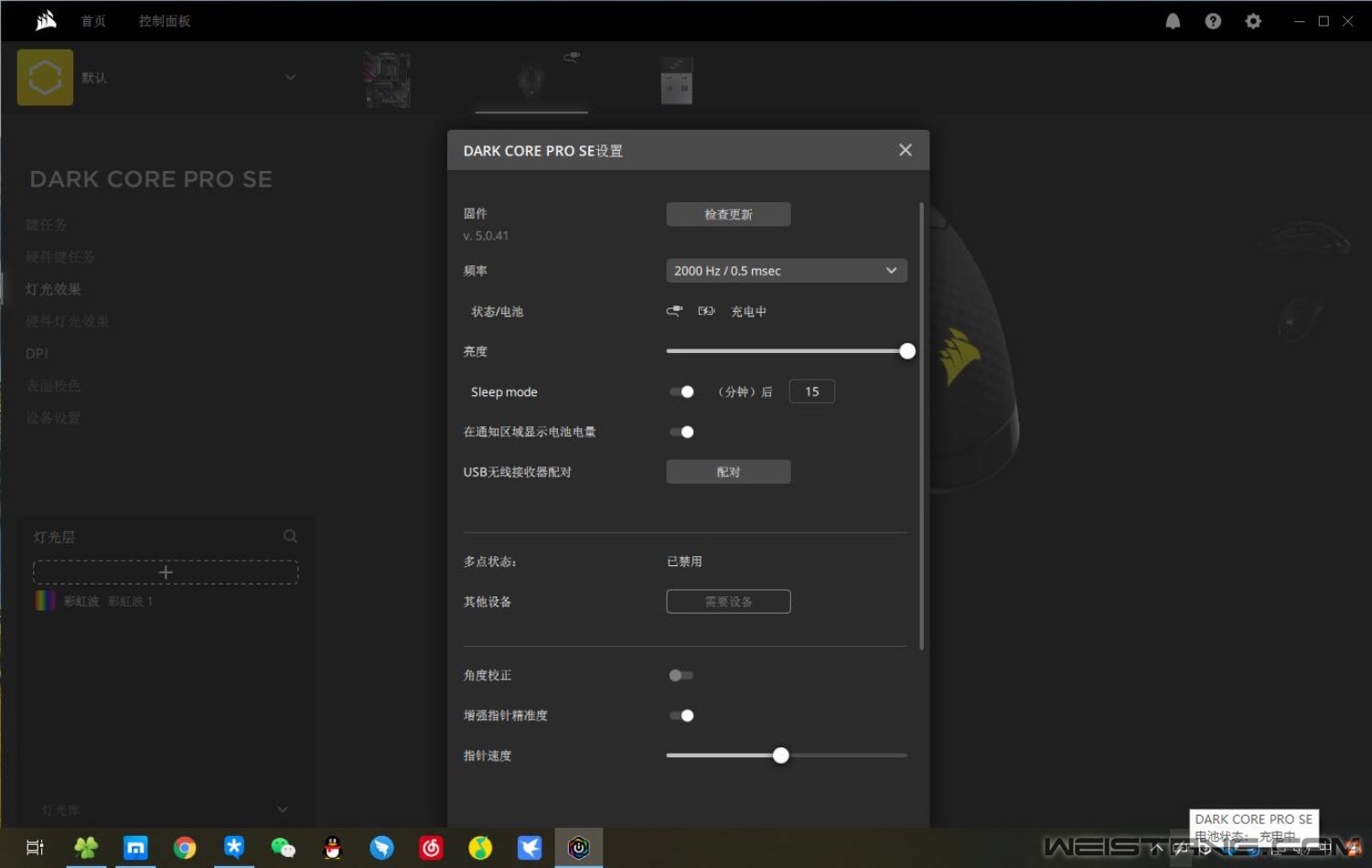Expand the 默认 profile dropdown chevron
The width and height of the screenshot is (1372, 868).
click(x=290, y=78)
